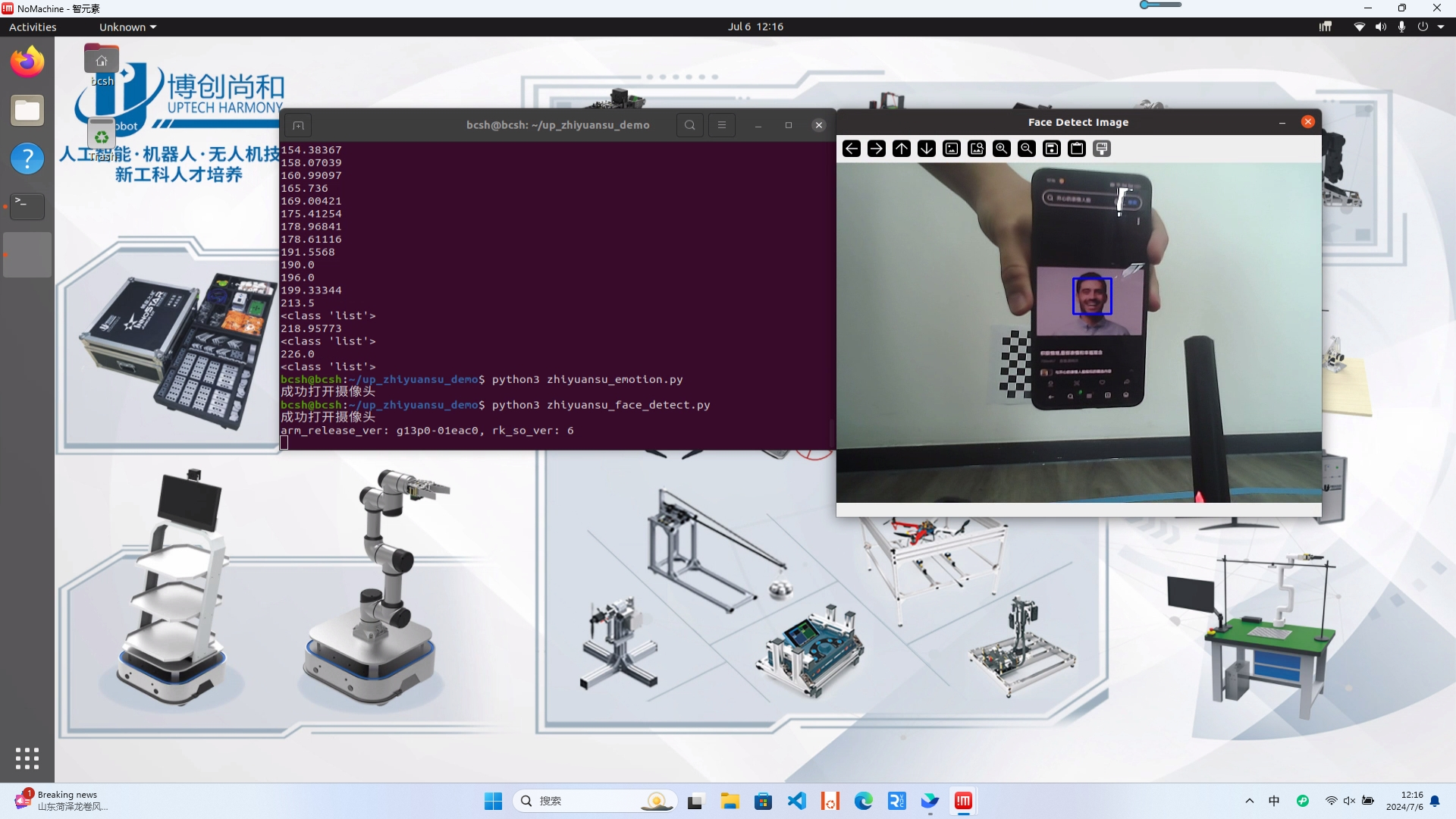Viewport: 1456px width, 819px height.
Task: Click the terminal search magnifier button
Action: tap(689, 125)
